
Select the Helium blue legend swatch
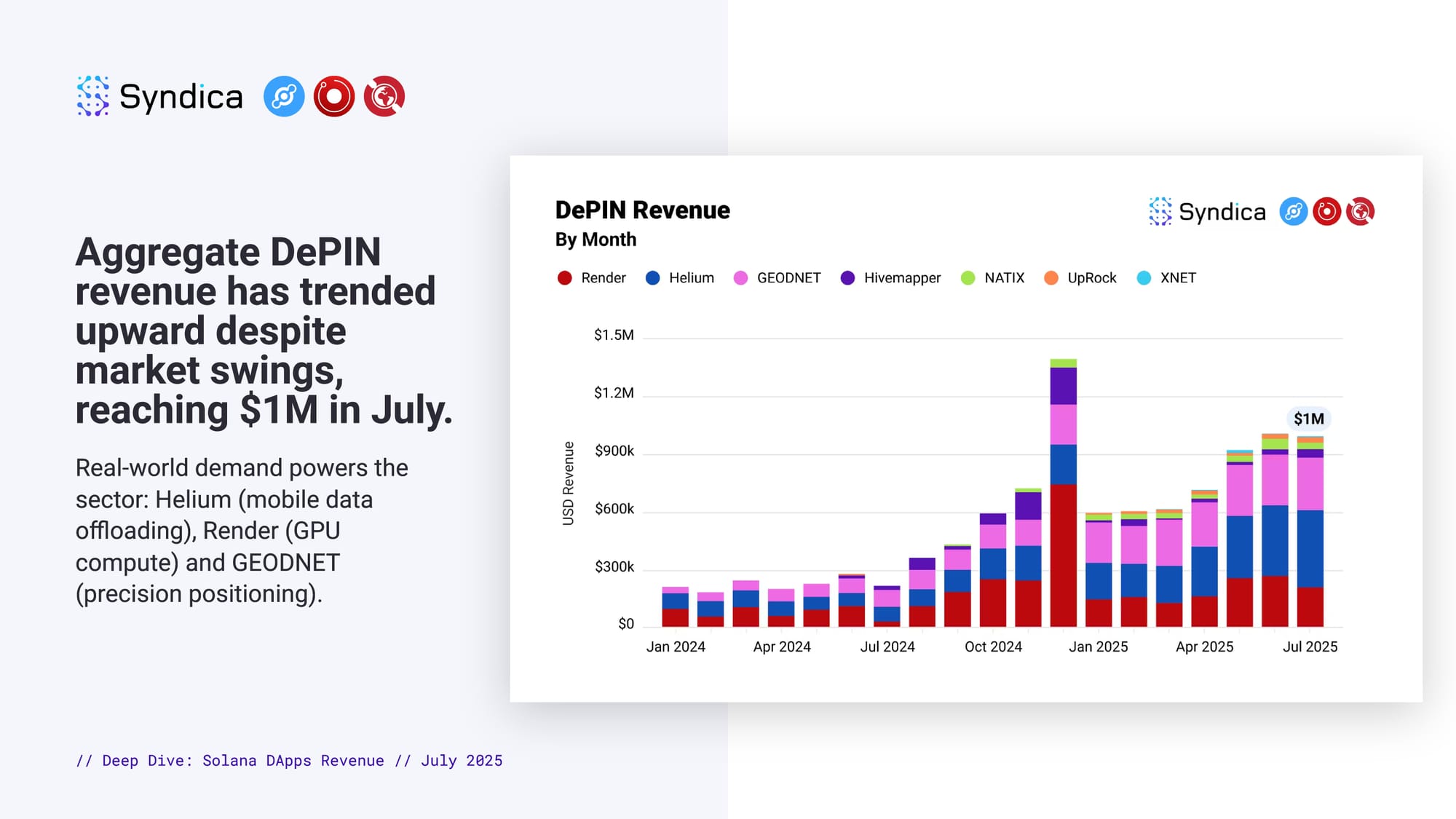[x=652, y=278]
